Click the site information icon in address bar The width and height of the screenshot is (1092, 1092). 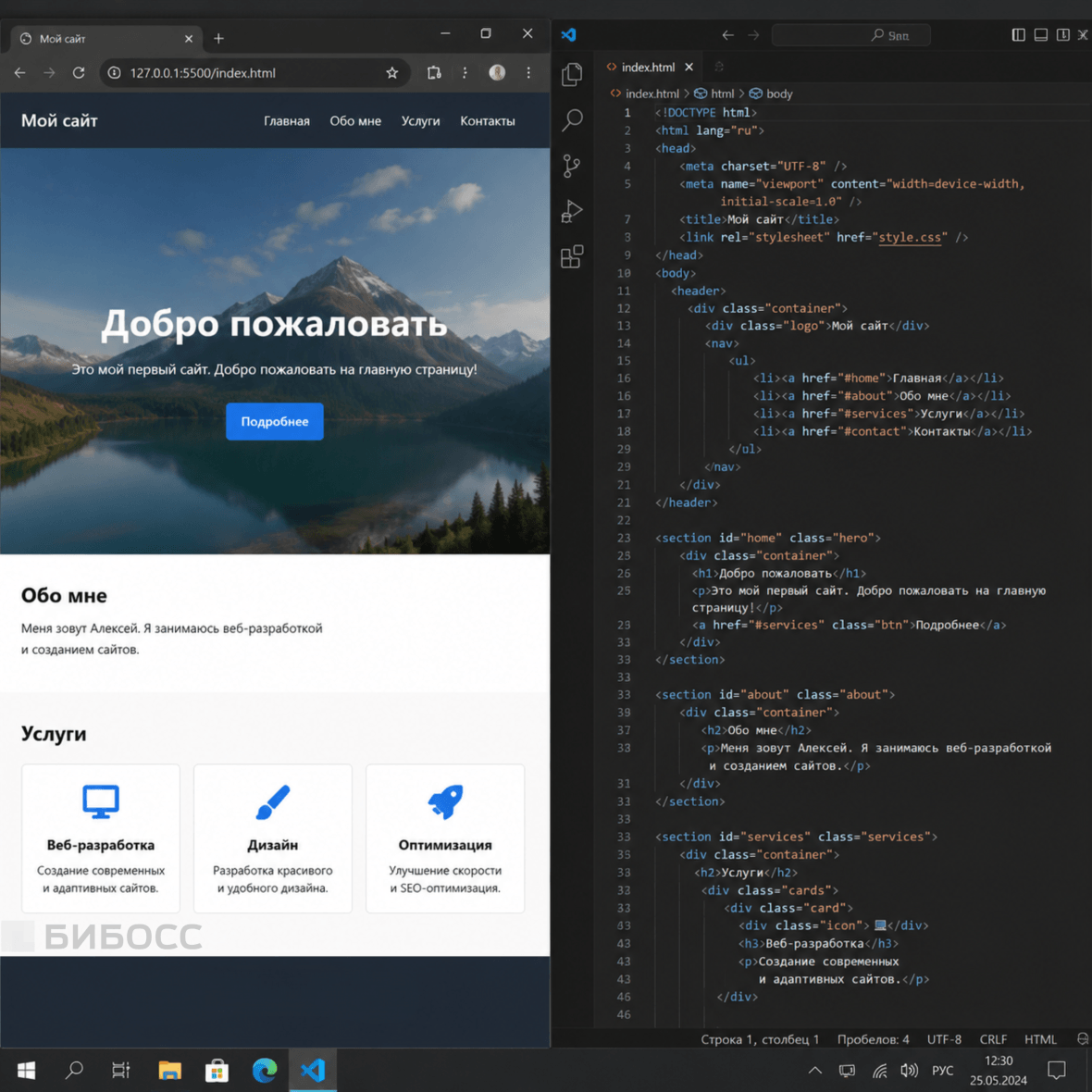tap(114, 72)
